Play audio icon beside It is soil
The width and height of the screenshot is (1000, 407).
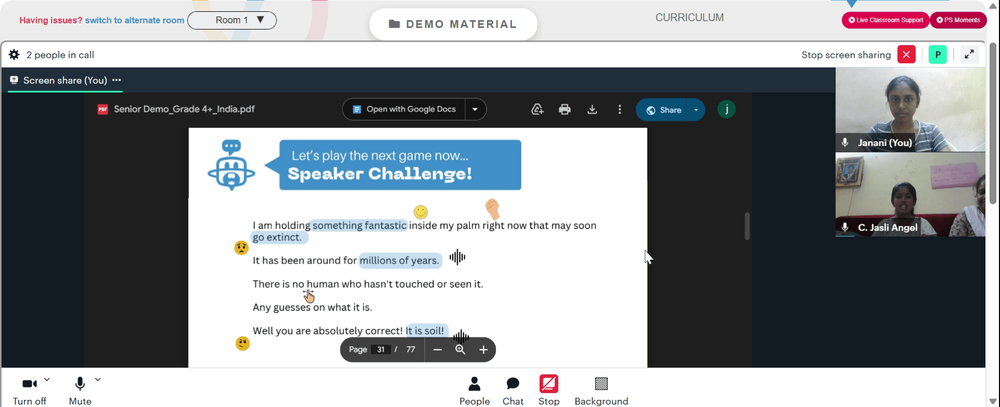point(460,336)
